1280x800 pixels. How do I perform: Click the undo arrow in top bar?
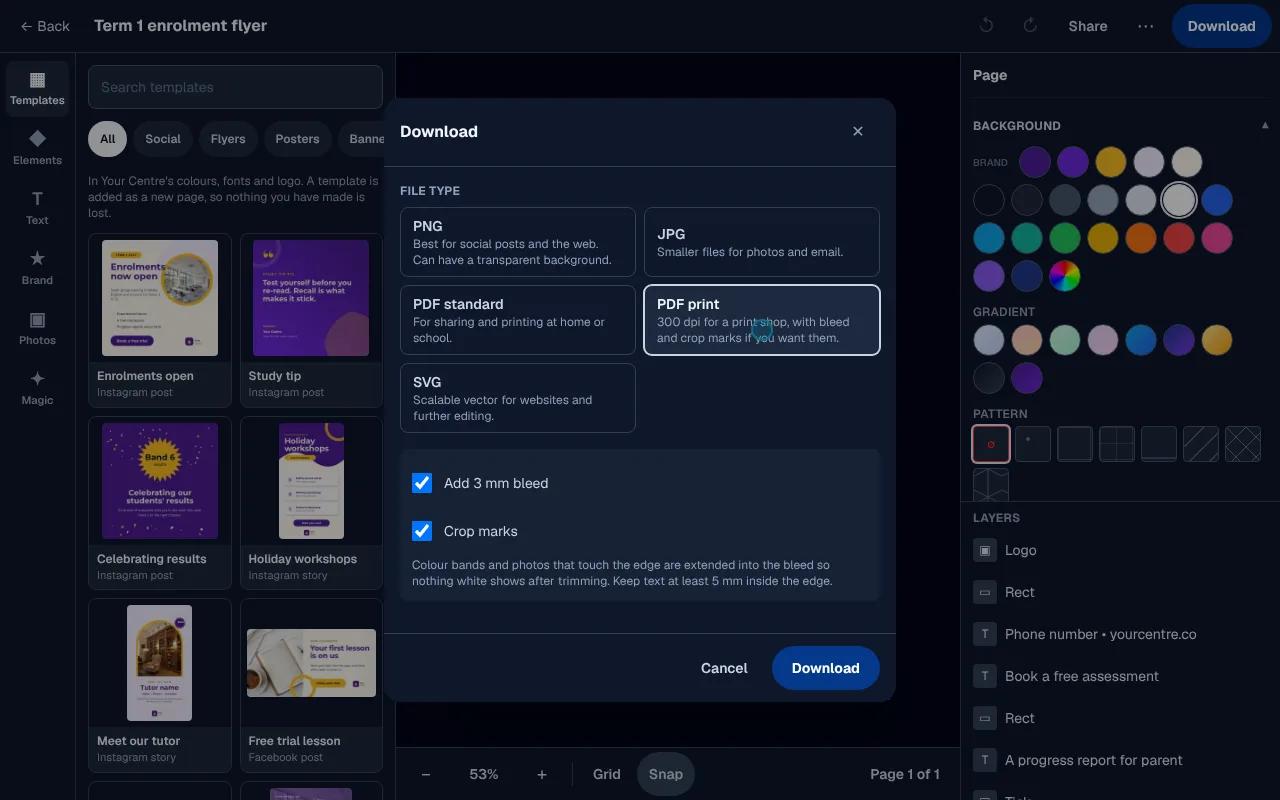point(986,26)
